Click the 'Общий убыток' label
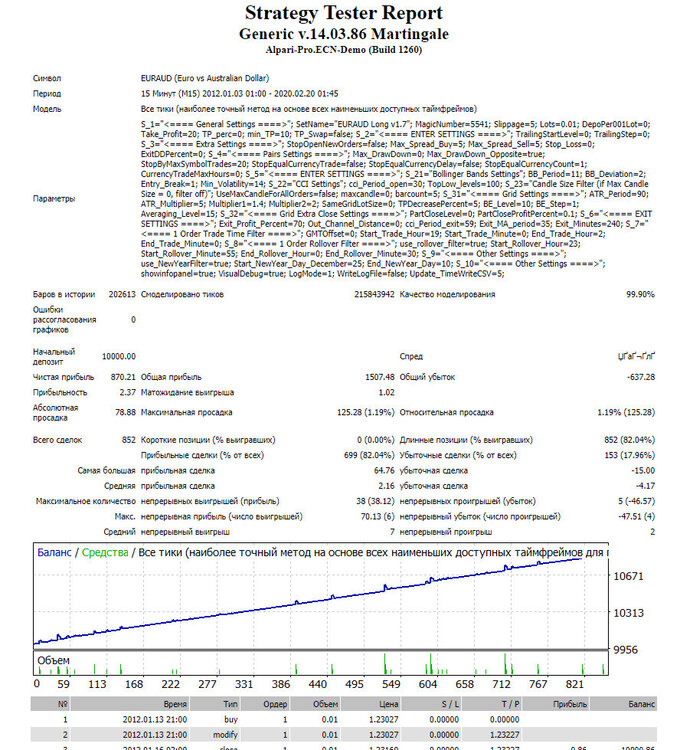The height and width of the screenshot is (750, 680). (x=427, y=377)
